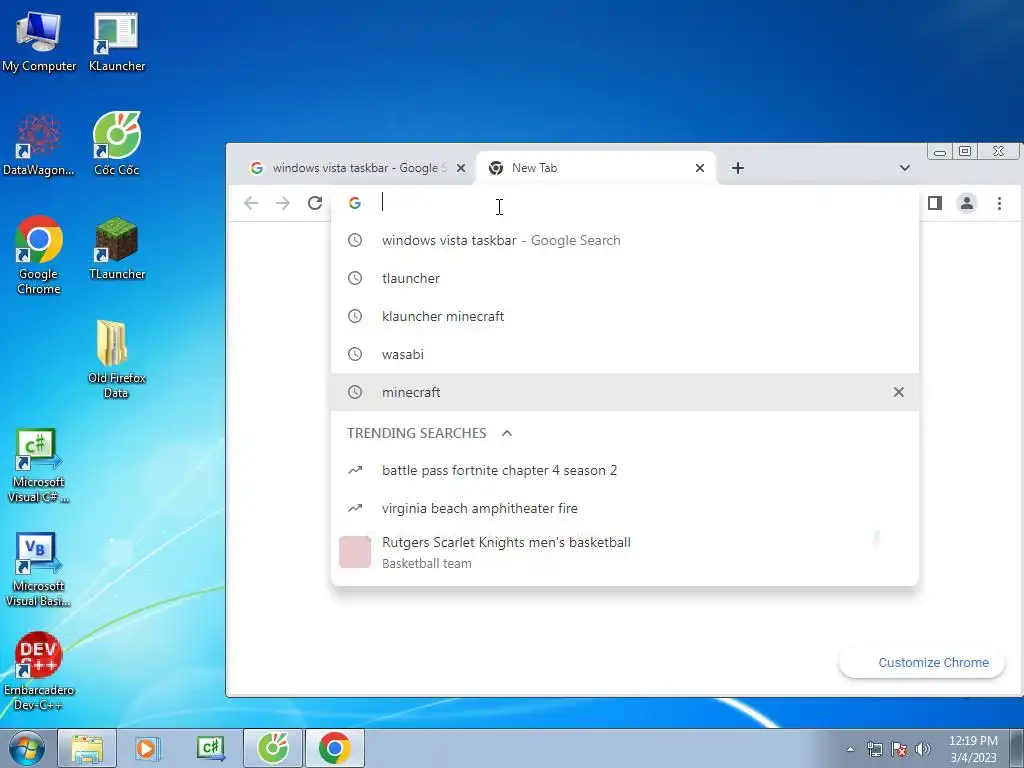1024x768 pixels.
Task: Open the Windows Start menu orb
Action: click(x=26, y=748)
